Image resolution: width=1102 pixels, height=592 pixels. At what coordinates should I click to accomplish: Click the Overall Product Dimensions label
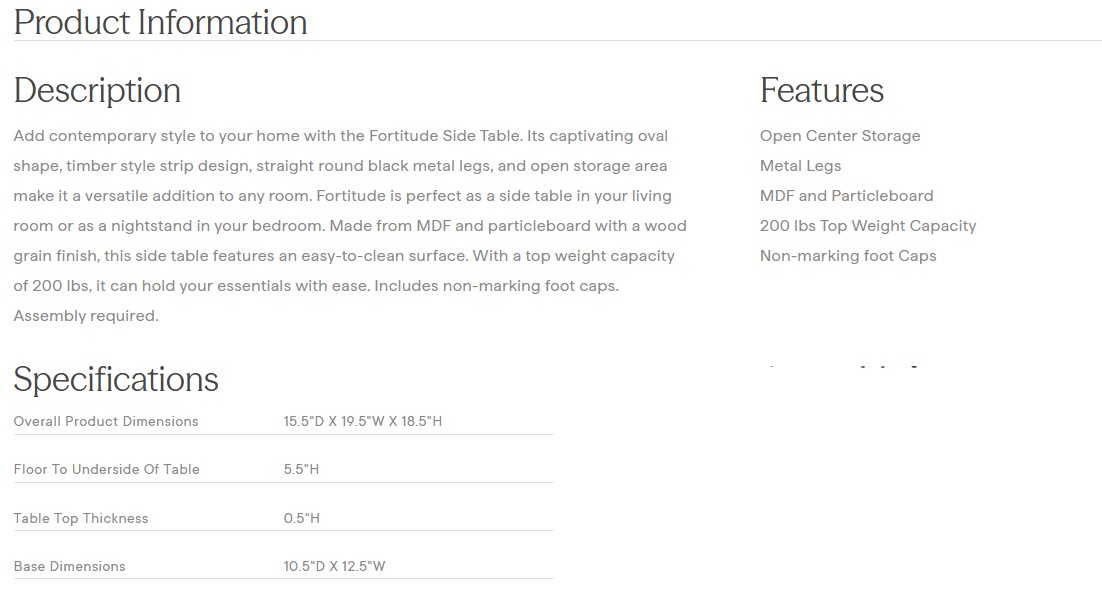tap(106, 421)
